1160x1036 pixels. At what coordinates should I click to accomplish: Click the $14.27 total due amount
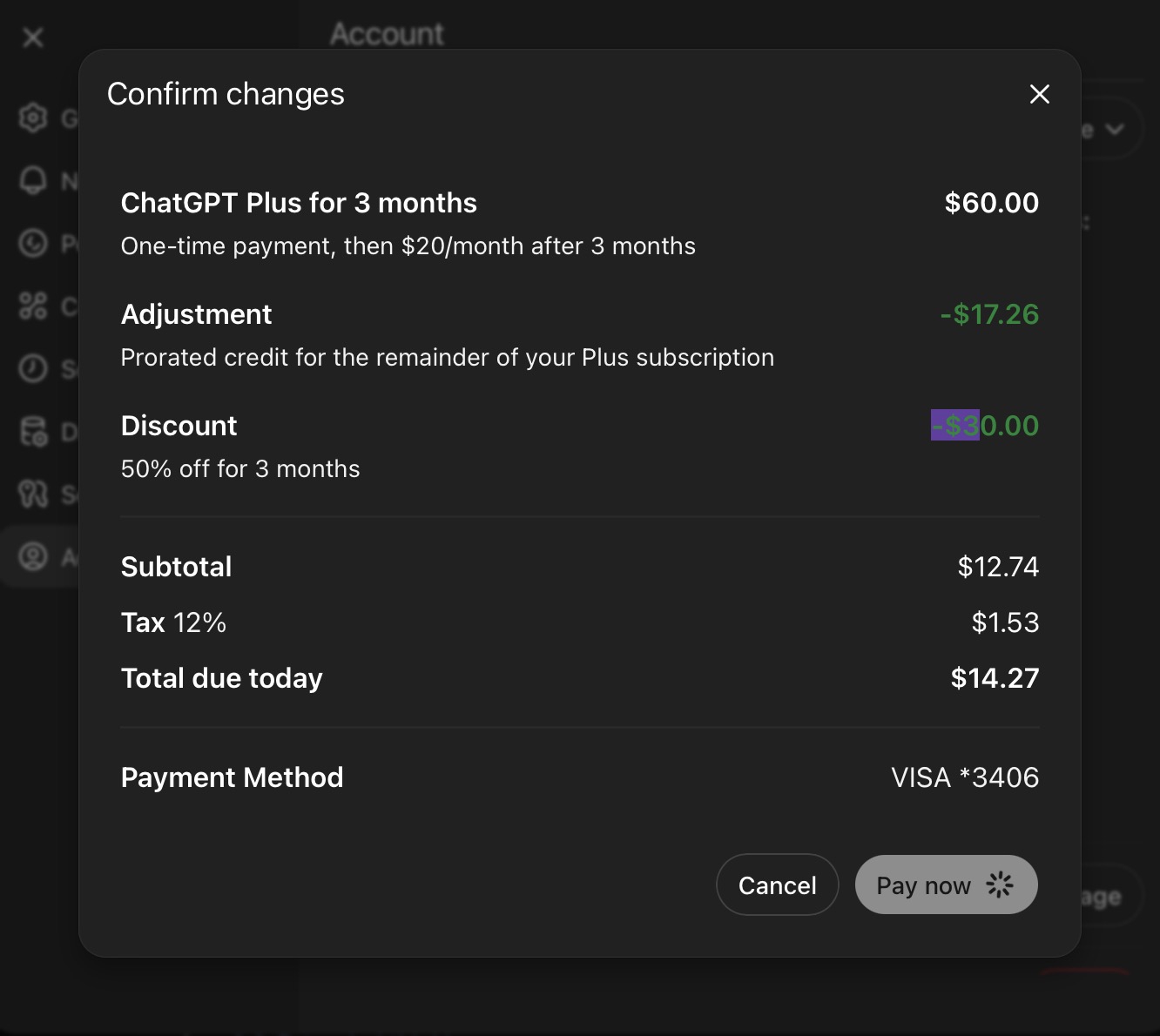click(x=995, y=678)
